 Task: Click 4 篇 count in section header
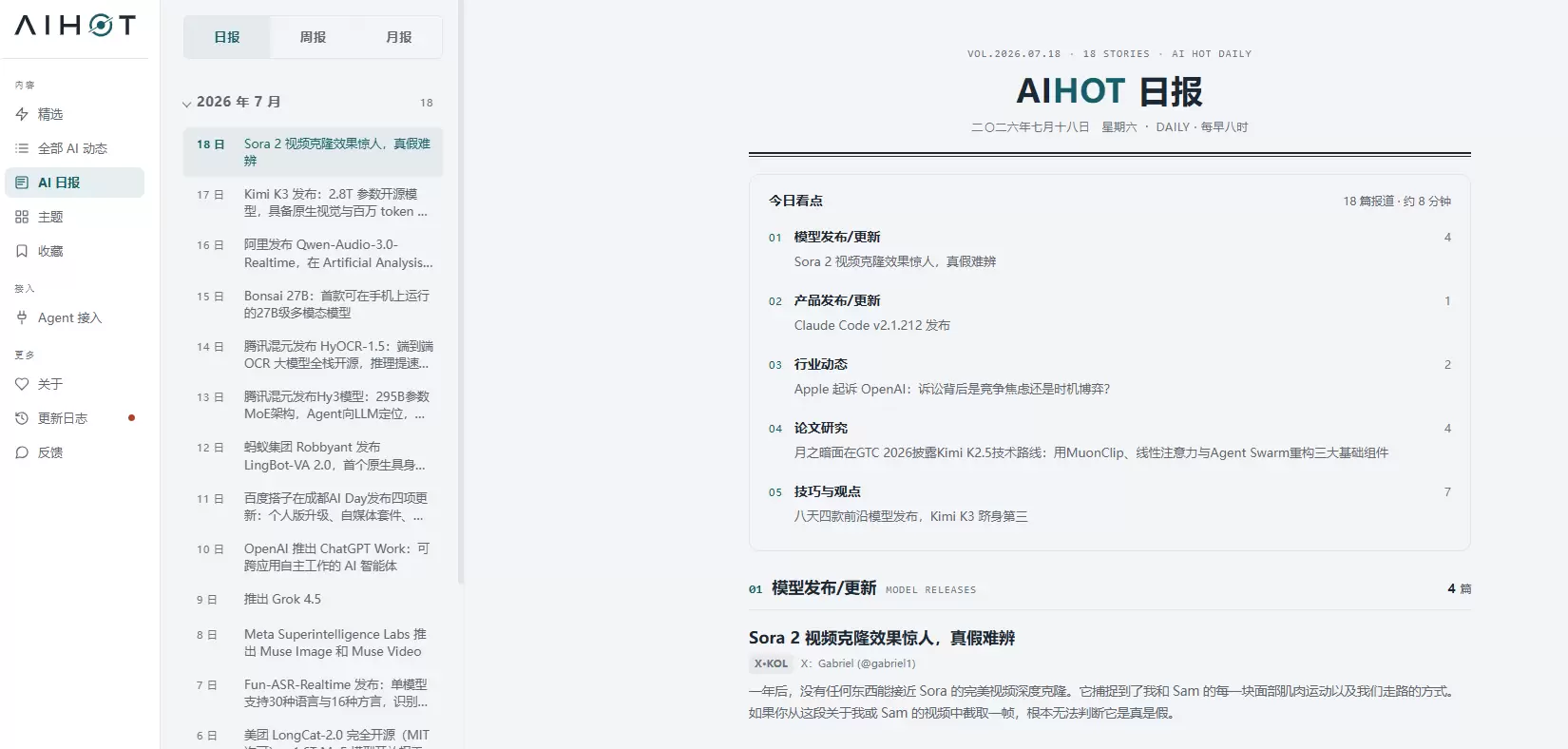pos(1460,588)
